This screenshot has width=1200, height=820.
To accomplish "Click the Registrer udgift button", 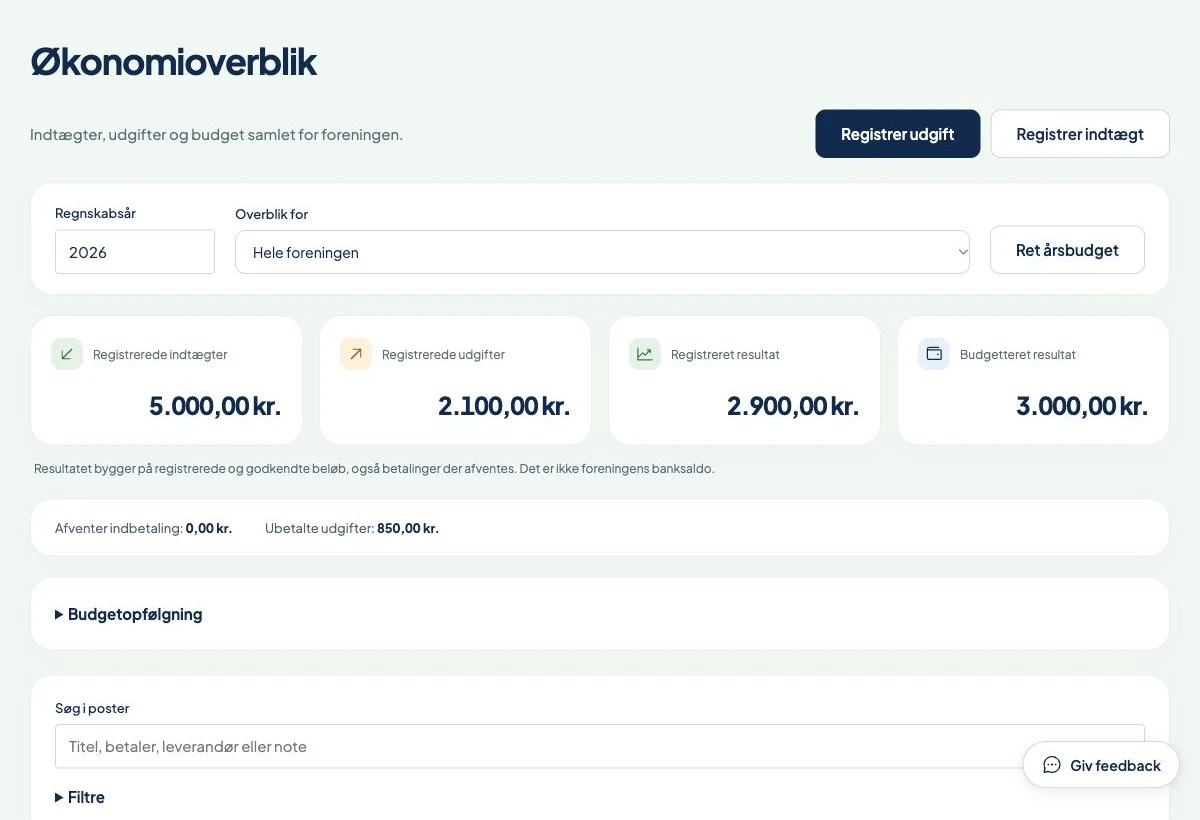I will pyautogui.click(x=898, y=134).
